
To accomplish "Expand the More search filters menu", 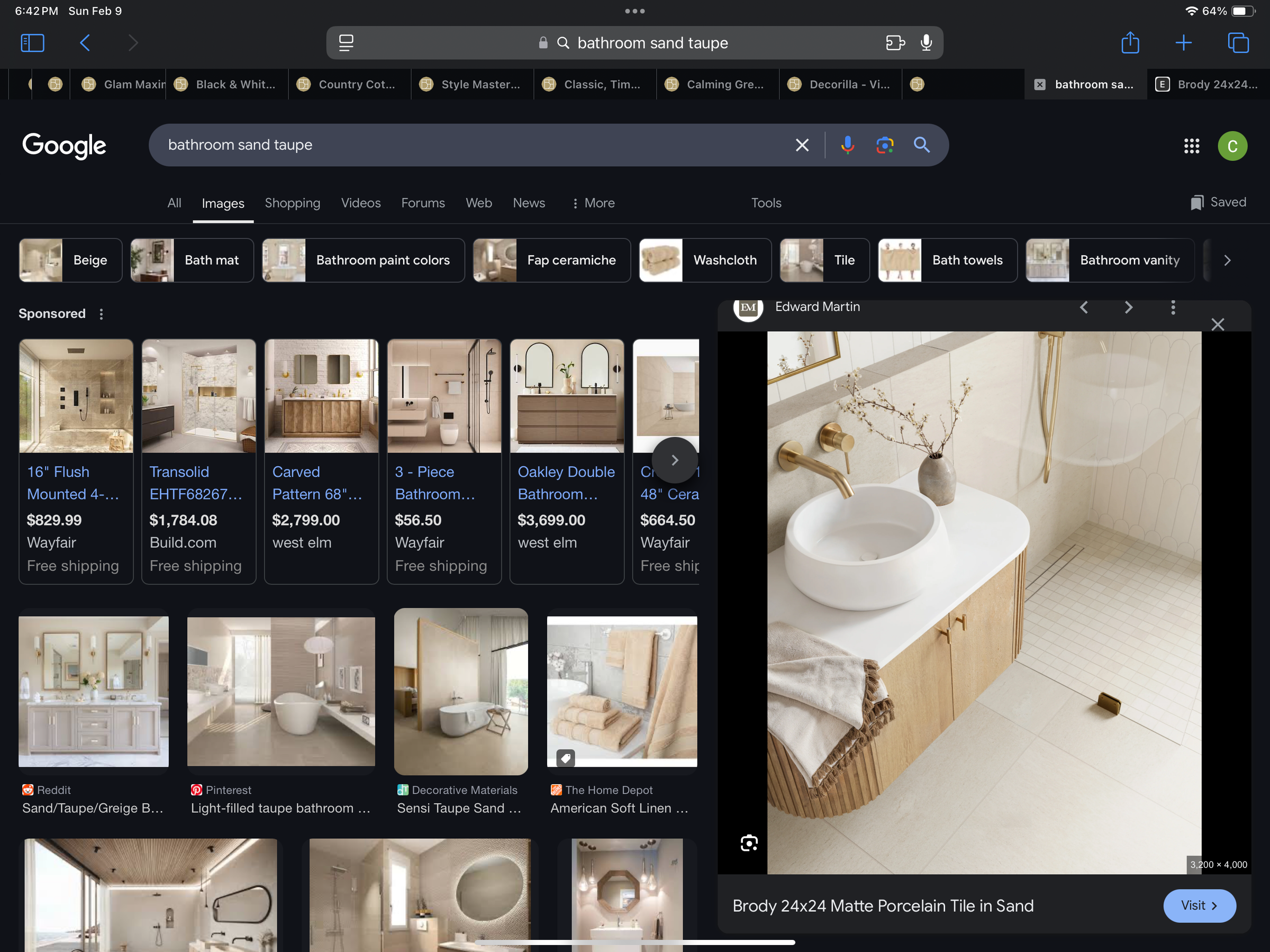I will [593, 203].
